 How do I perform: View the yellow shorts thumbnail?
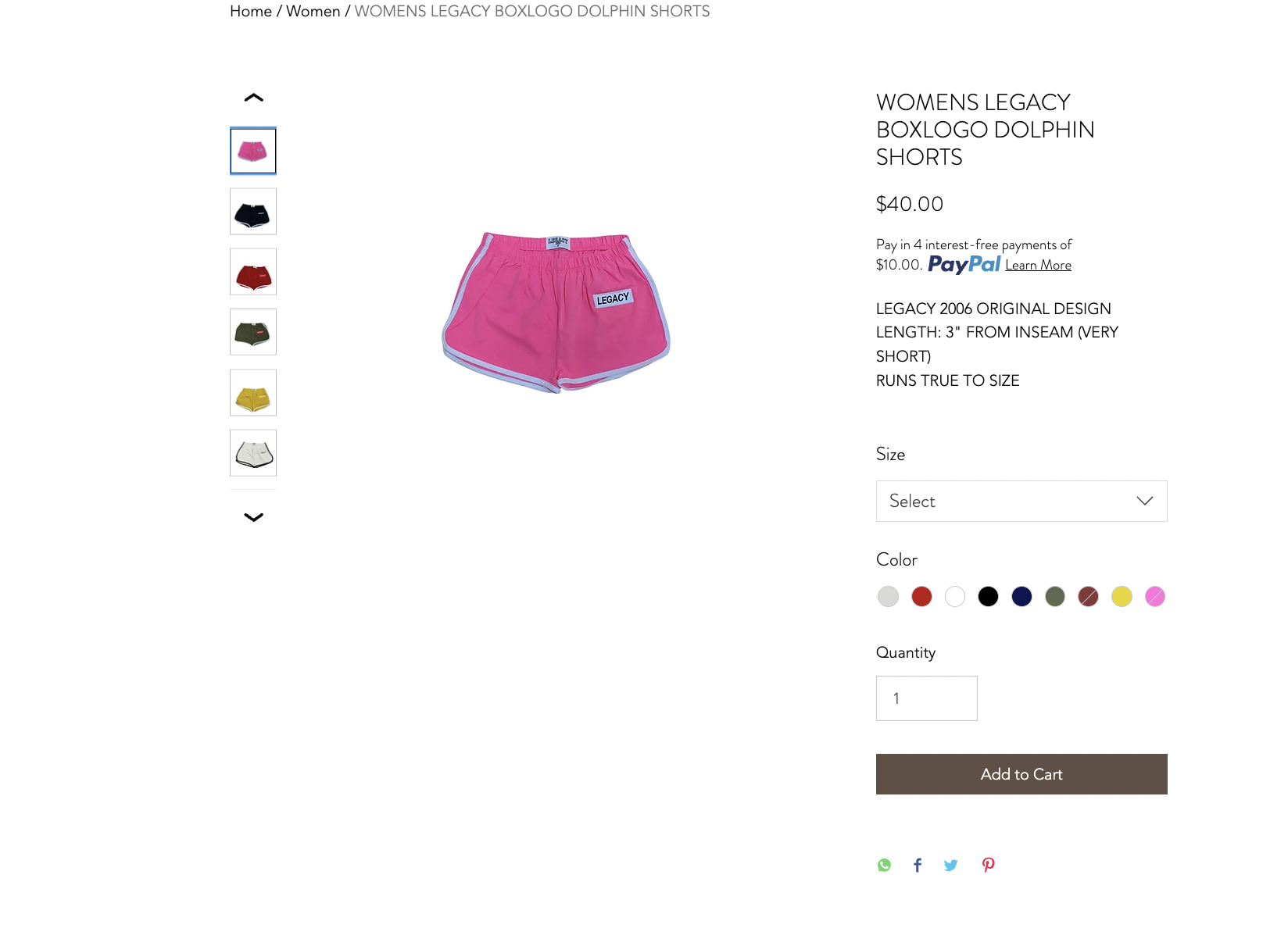(x=253, y=393)
